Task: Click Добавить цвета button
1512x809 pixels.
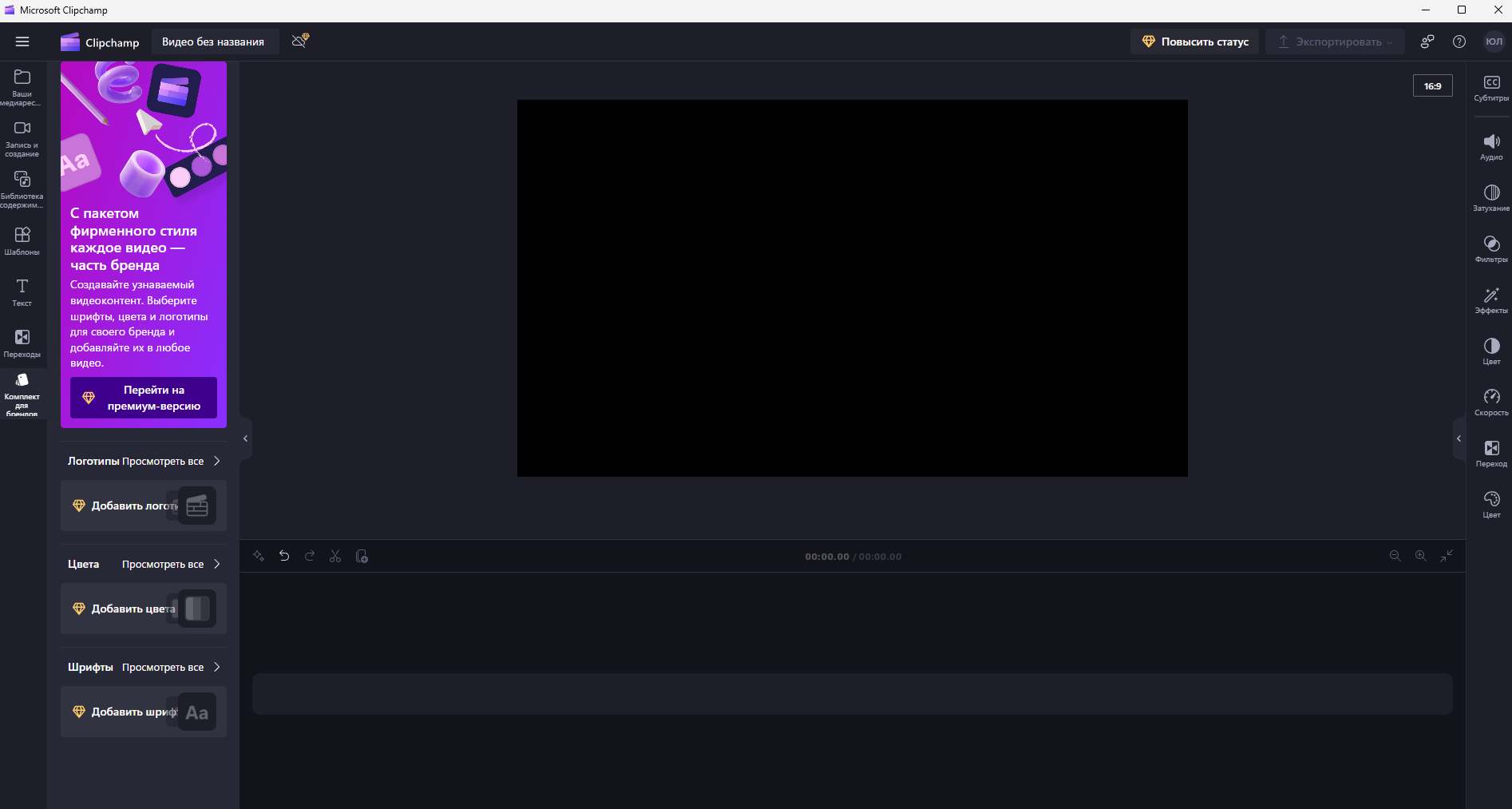Action: tap(144, 609)
